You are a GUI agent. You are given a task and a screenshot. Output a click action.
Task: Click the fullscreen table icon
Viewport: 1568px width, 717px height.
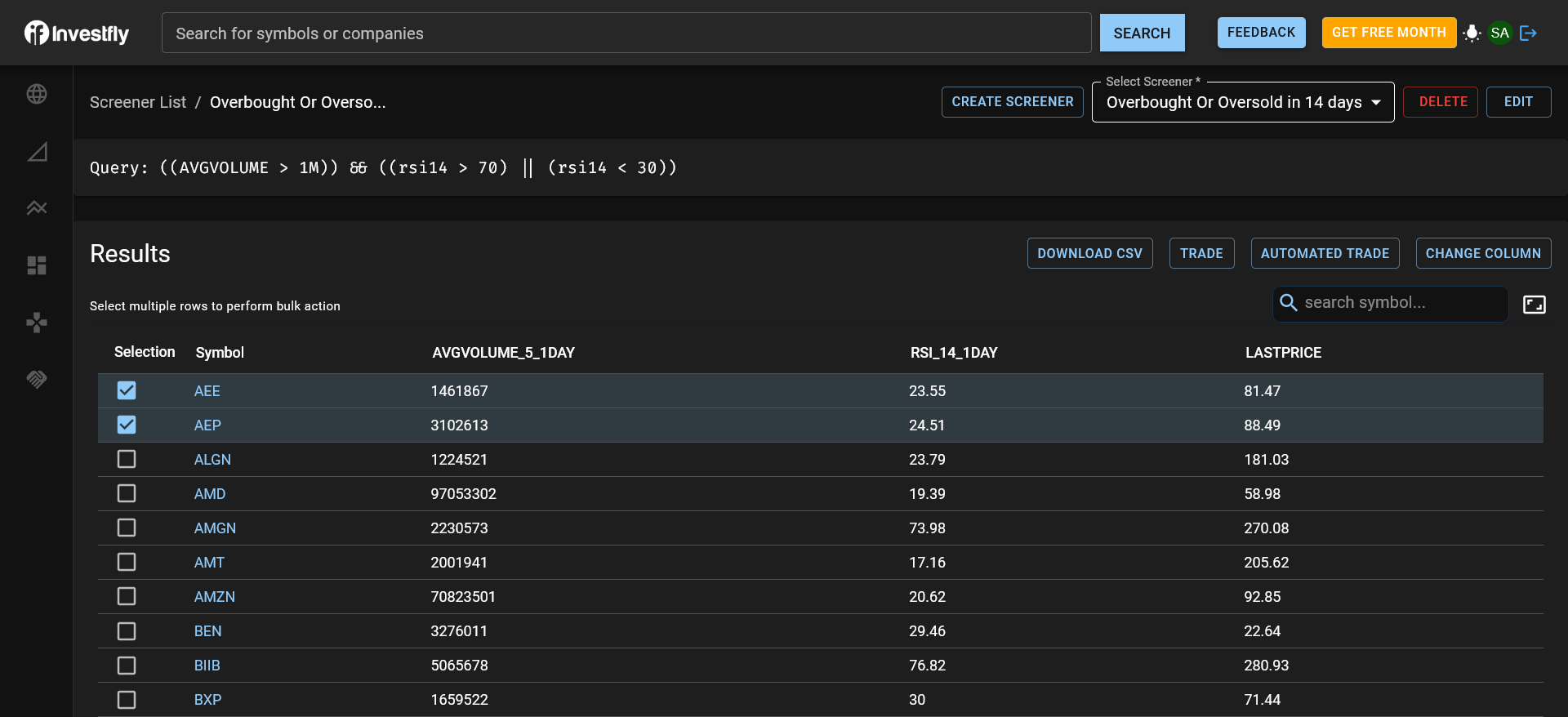(1535, 305)
